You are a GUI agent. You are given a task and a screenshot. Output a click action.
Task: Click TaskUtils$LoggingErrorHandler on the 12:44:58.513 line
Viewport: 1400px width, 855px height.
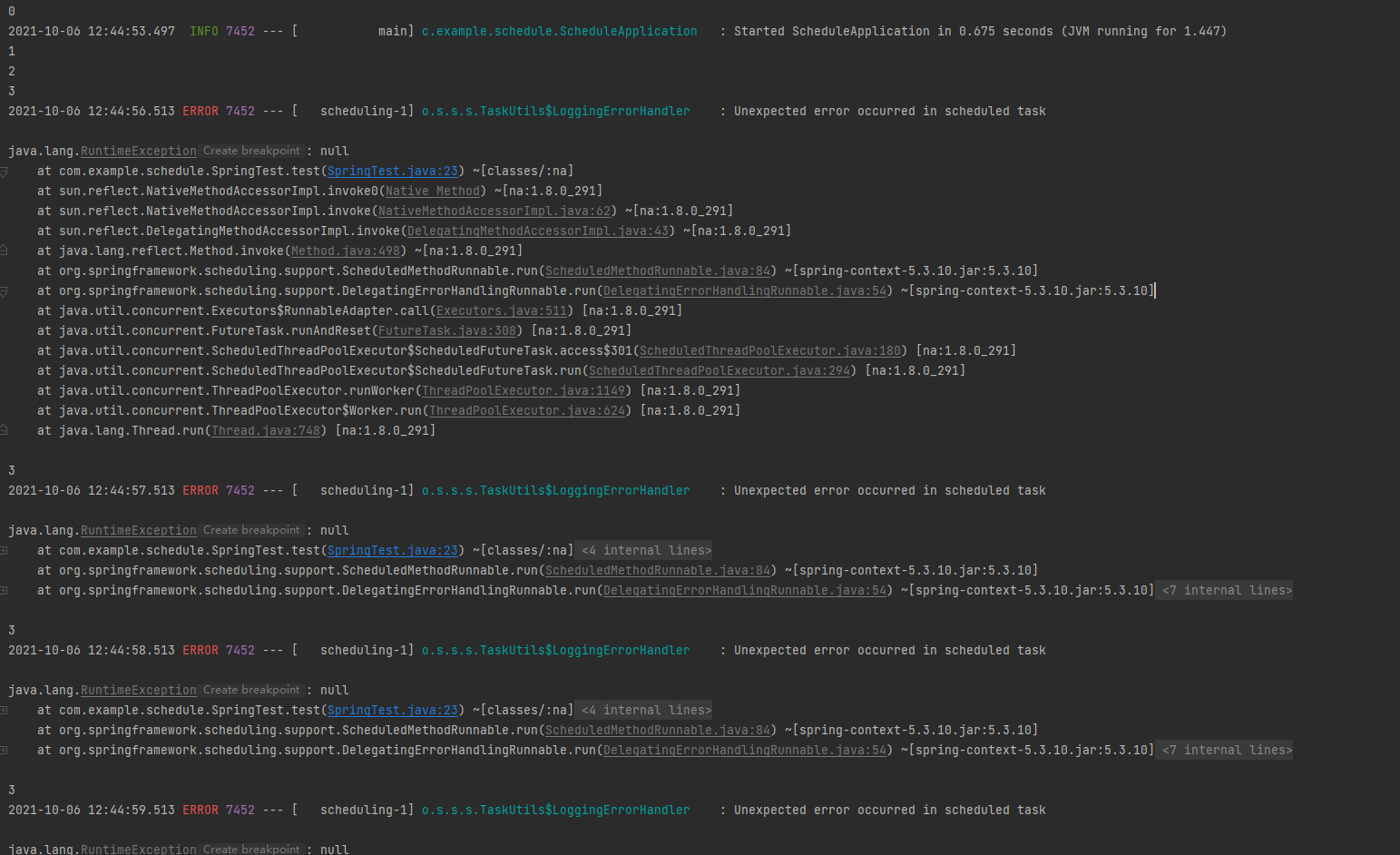[556, 650]
